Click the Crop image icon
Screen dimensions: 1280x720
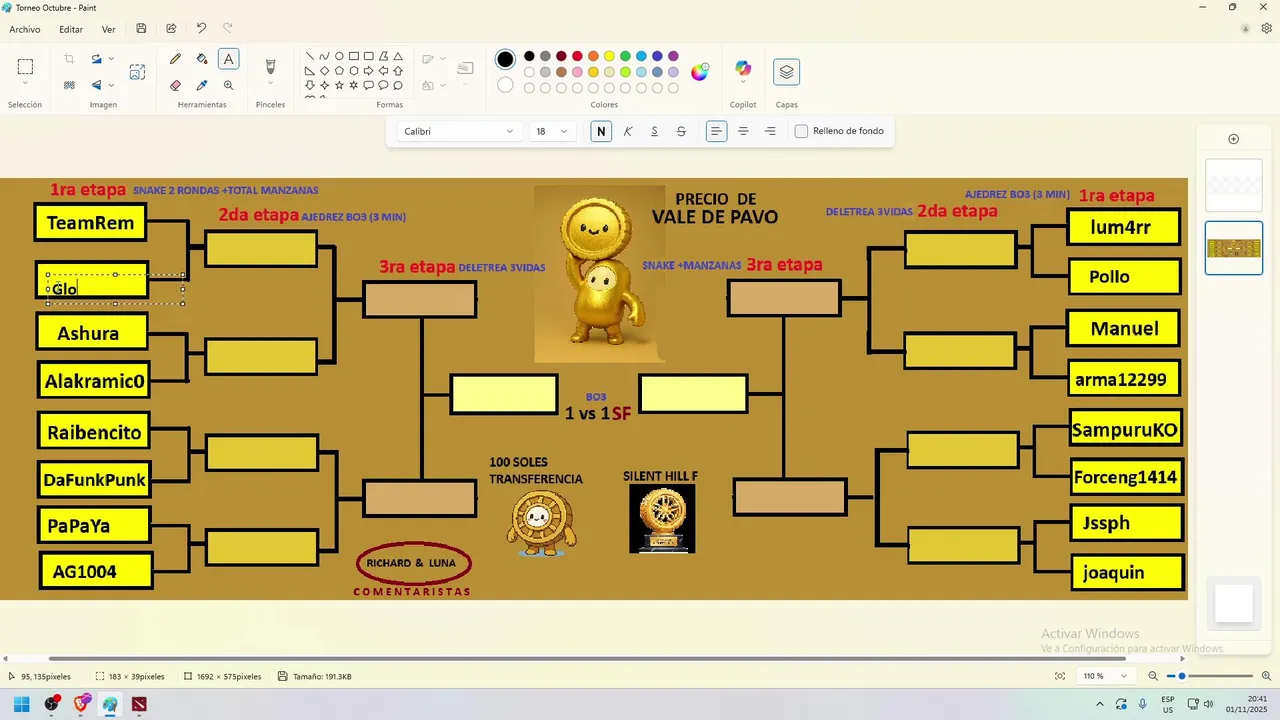click(x=69, y=59)
